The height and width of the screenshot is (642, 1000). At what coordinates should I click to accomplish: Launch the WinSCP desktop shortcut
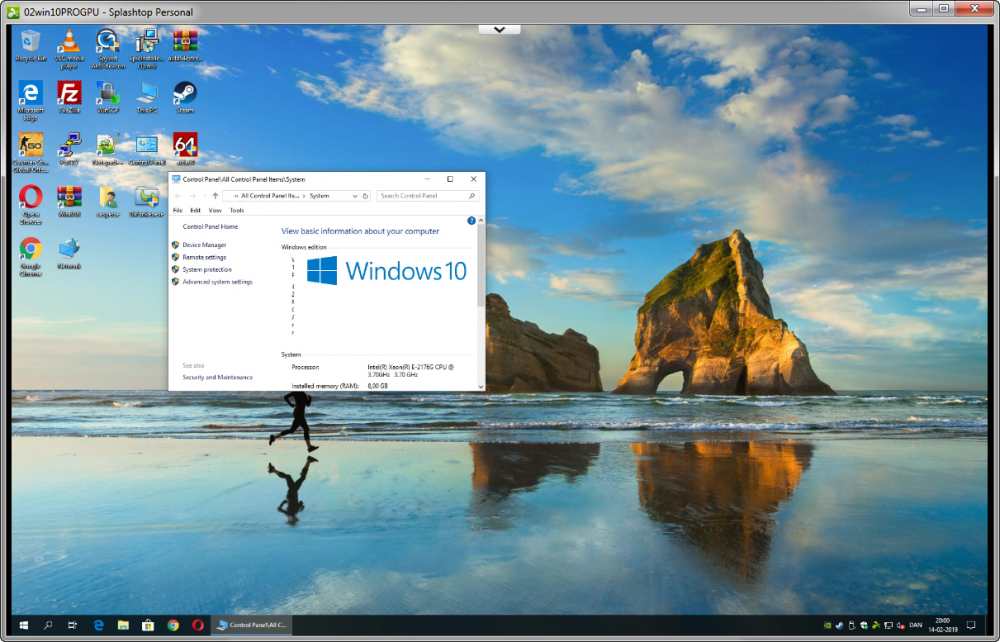tap(108, 97)
